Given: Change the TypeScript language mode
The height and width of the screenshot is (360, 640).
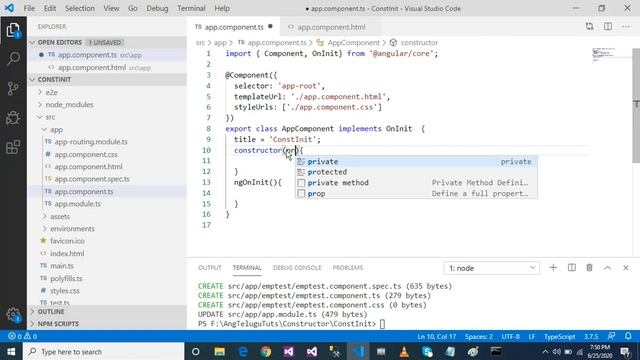Looking at the screenshot, I should [x=560, y=337].
